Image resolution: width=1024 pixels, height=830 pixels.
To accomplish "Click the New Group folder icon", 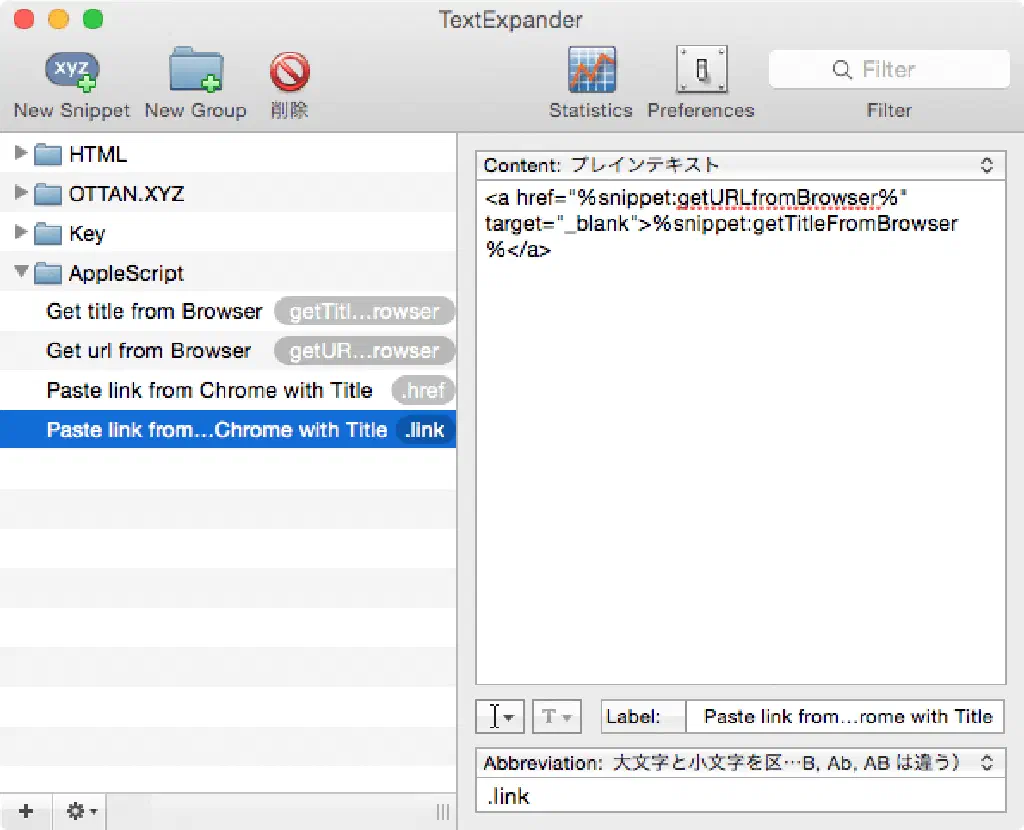I will point(195,72).
